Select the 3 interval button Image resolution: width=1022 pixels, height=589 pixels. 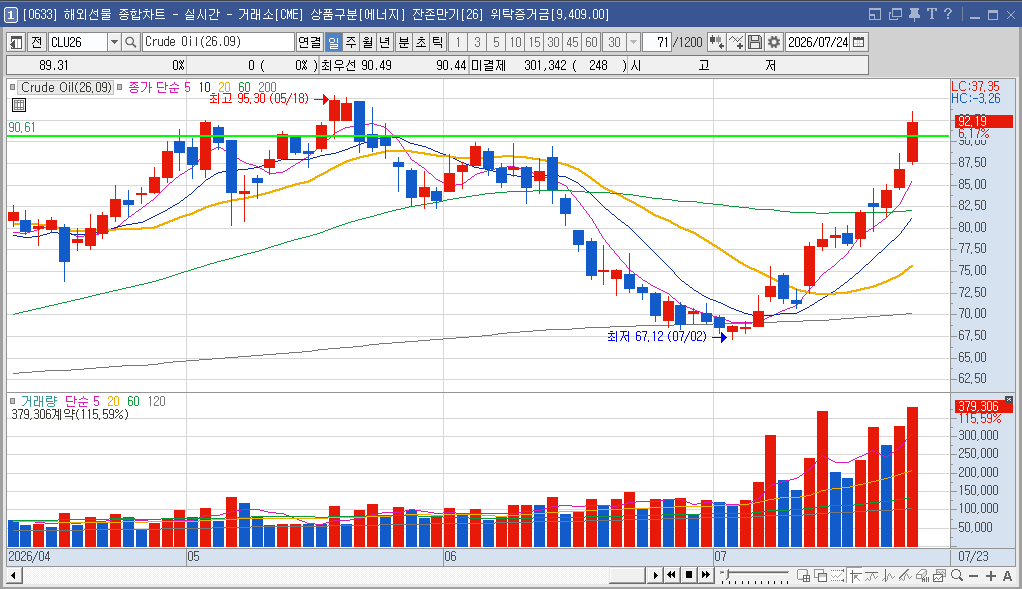pos(477,42)
